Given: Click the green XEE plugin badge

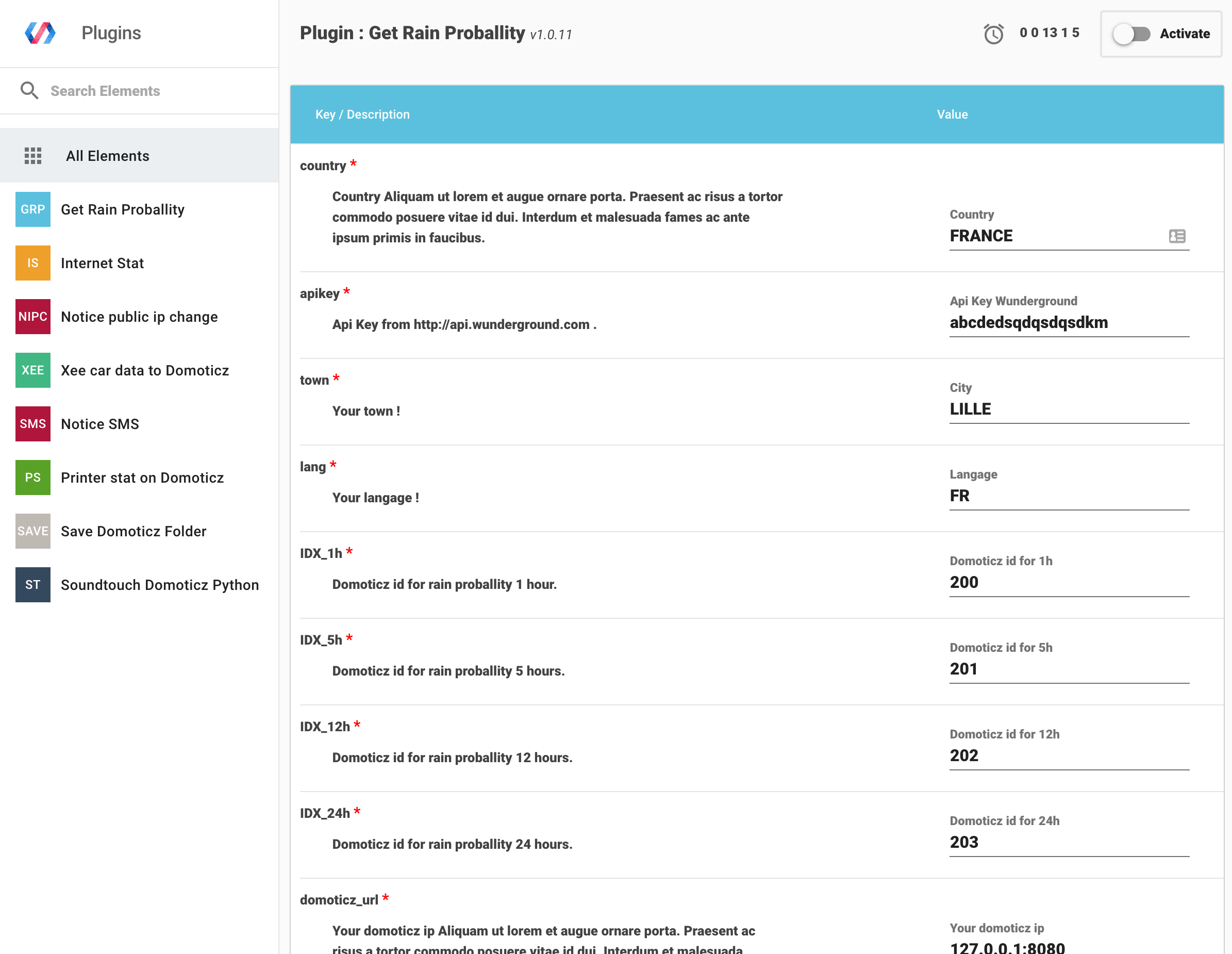Looking at the screenshot, I should [32, 370].
